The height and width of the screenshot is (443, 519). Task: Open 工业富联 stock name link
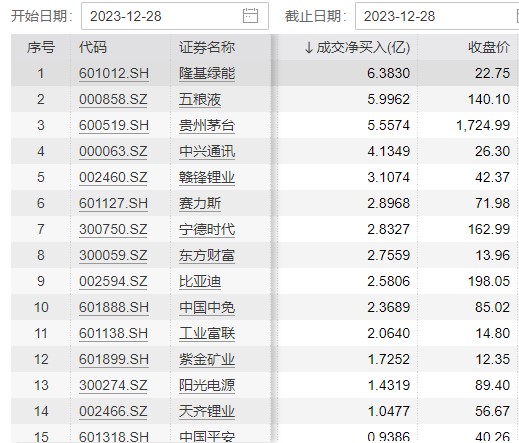207,333
